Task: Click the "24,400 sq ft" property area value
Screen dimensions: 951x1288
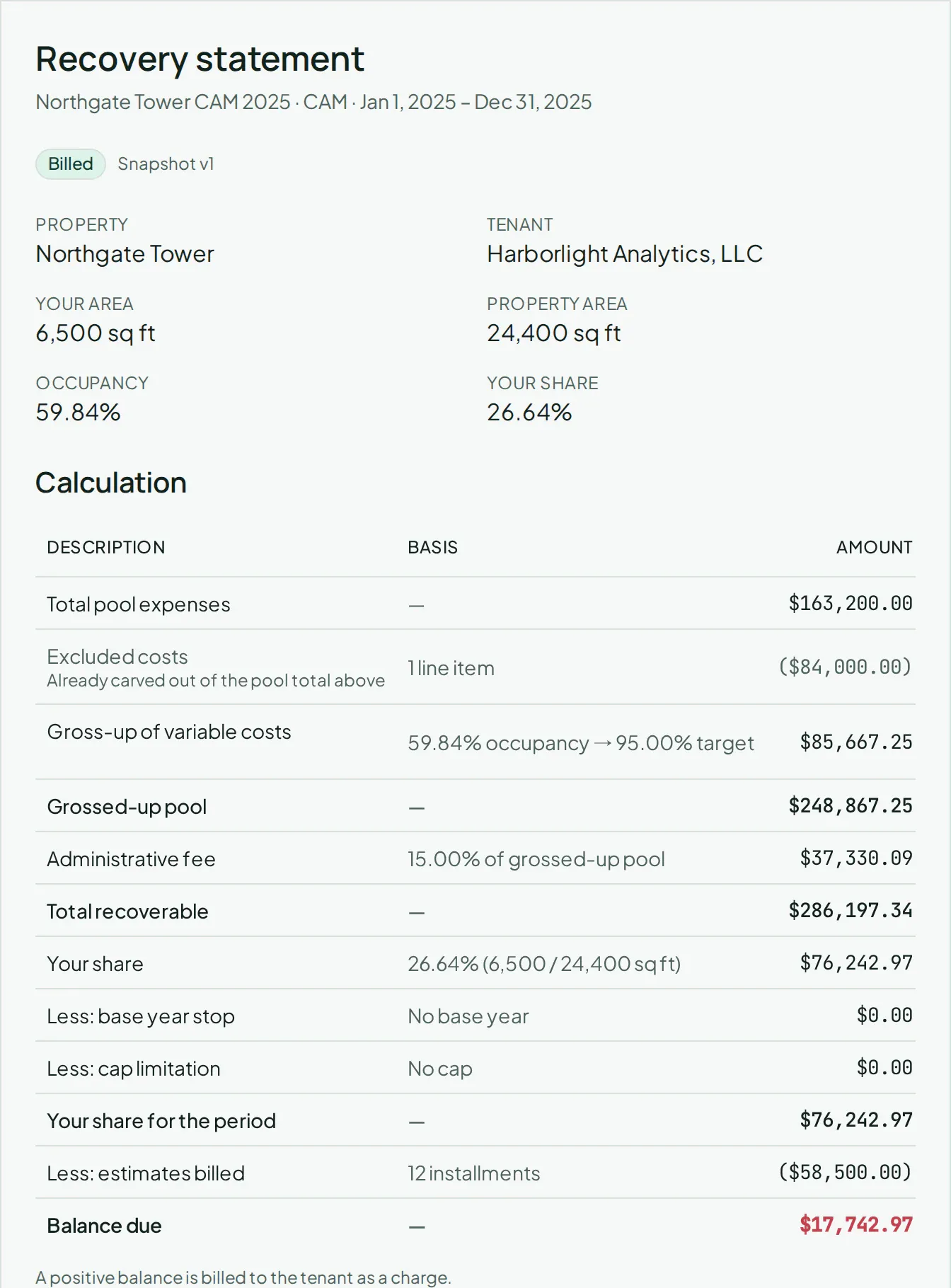Action: click(554, 333)
